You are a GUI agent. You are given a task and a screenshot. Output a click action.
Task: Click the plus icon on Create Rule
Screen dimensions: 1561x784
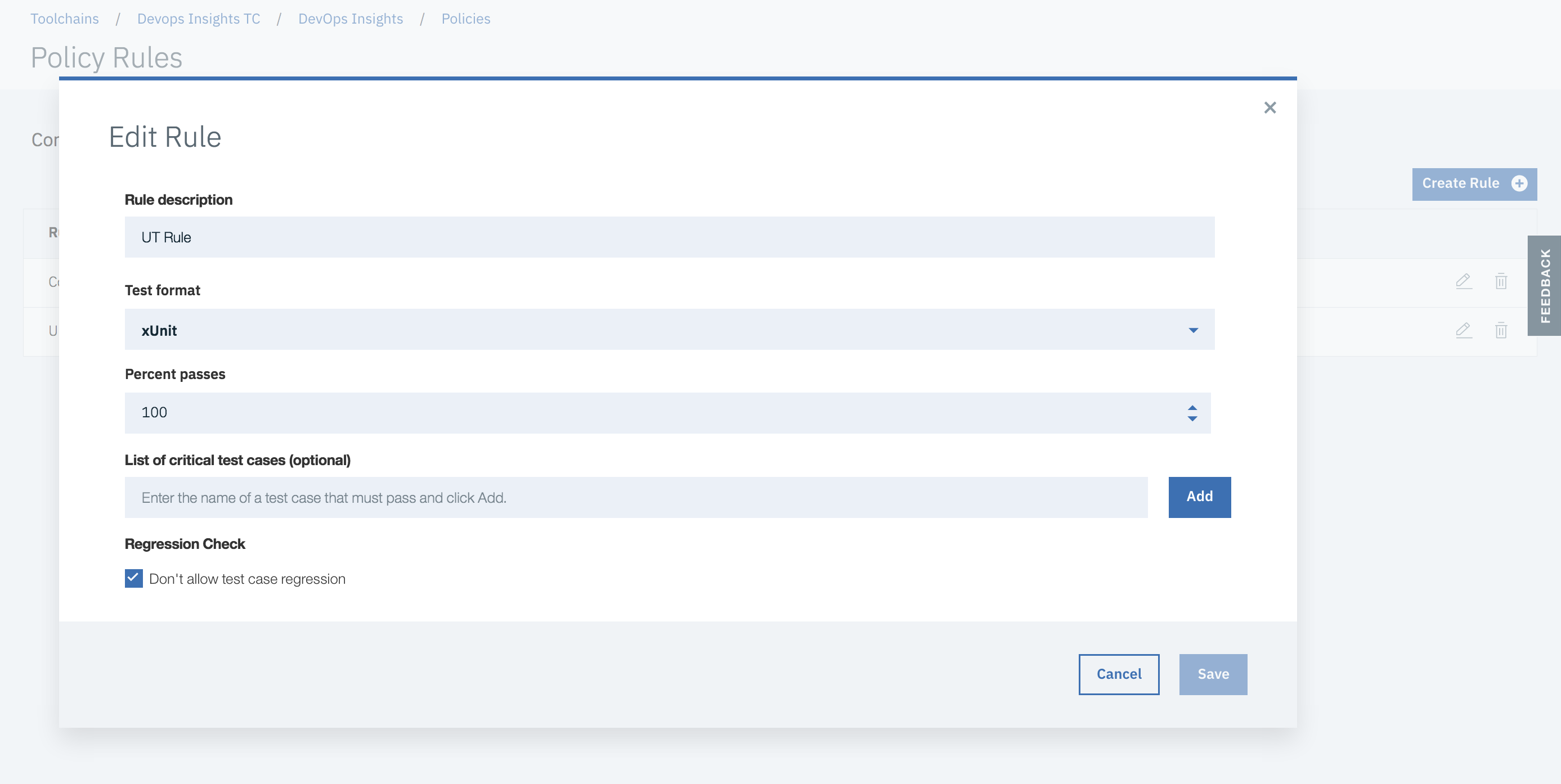tap(1519, 183)
